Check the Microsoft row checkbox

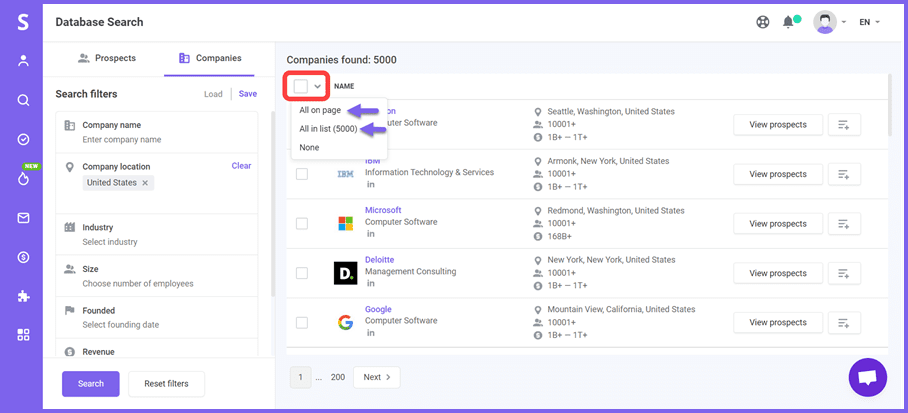[302, 223]
